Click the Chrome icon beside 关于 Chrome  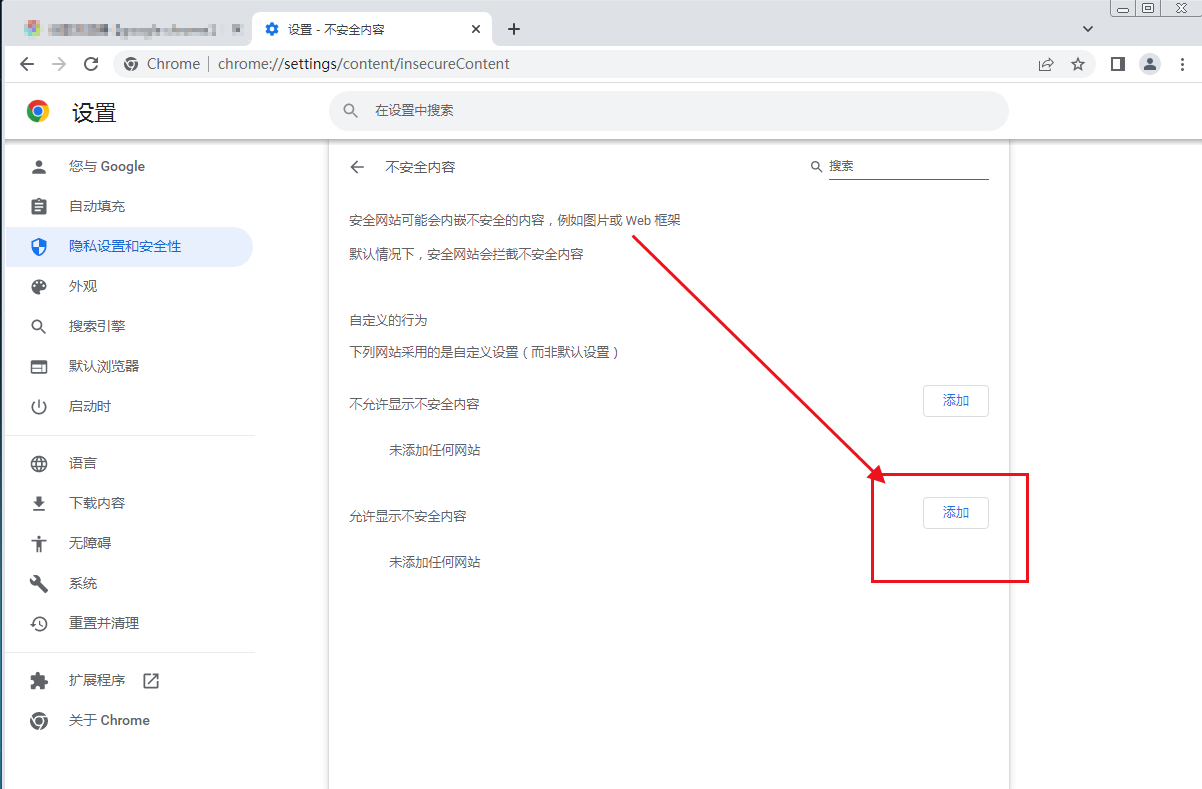coord(39,720)
